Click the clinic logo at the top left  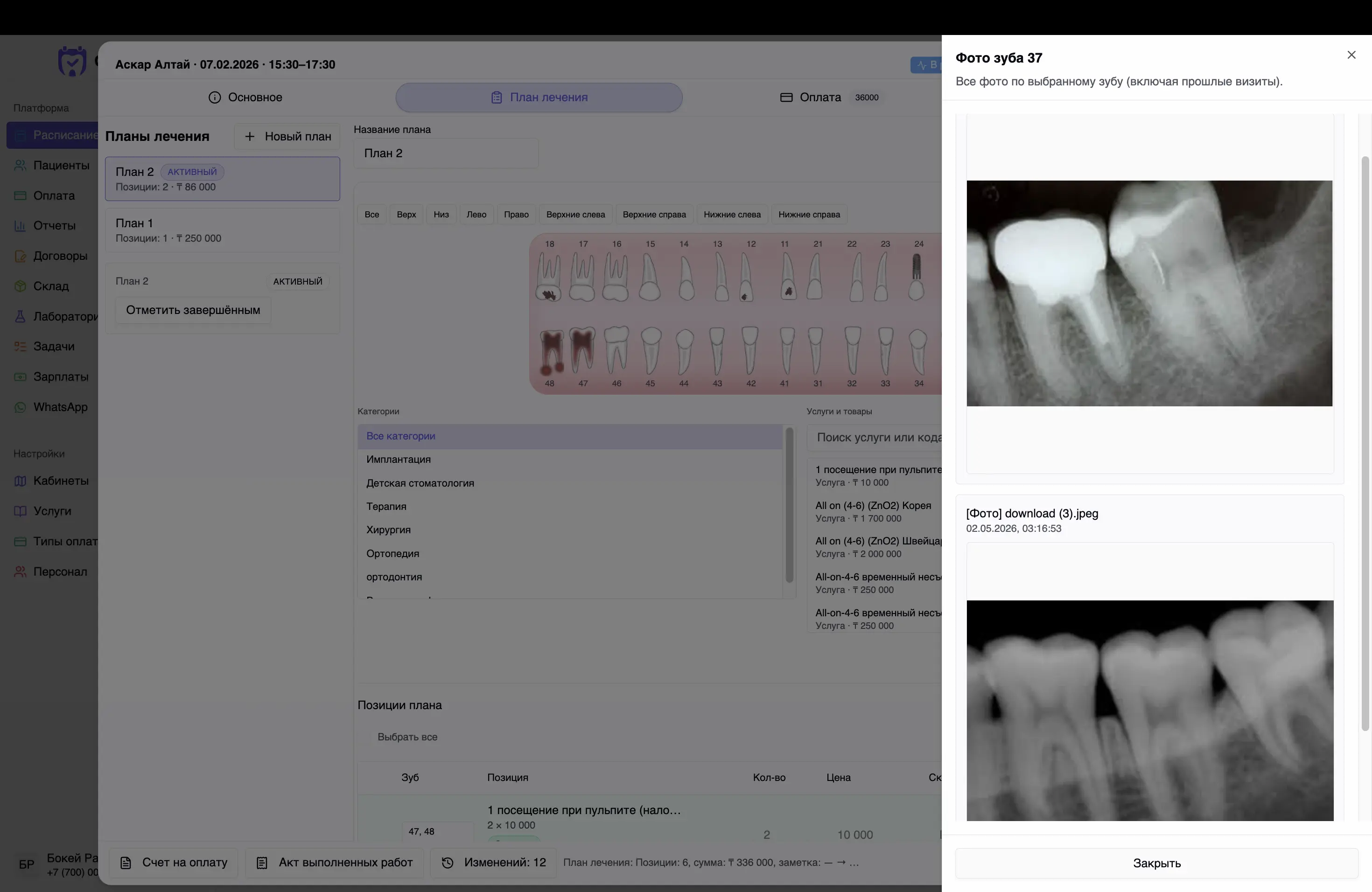(72, 61)
